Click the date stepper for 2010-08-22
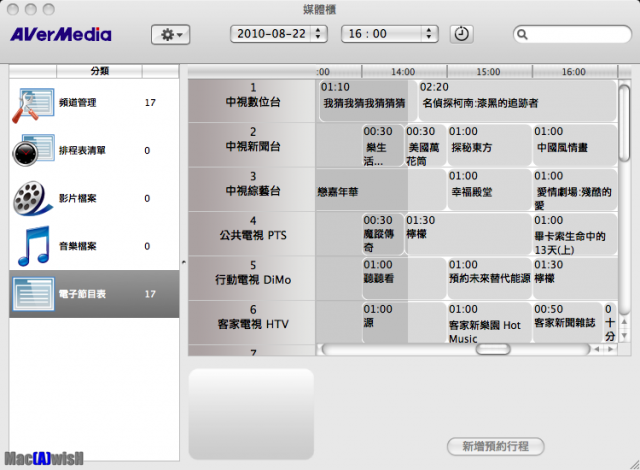Image resolution: width=640 pixels, height=470 pixels. [x=318, y=34]
